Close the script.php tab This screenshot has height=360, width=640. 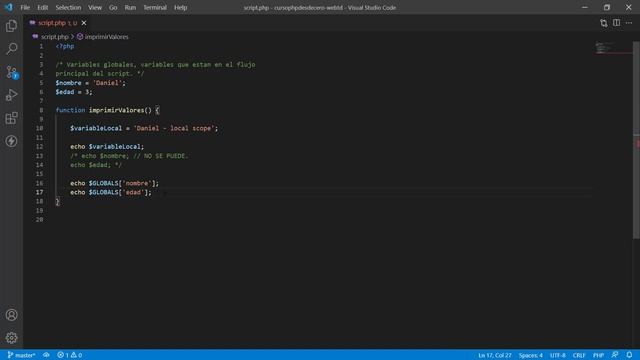[84, 23]
